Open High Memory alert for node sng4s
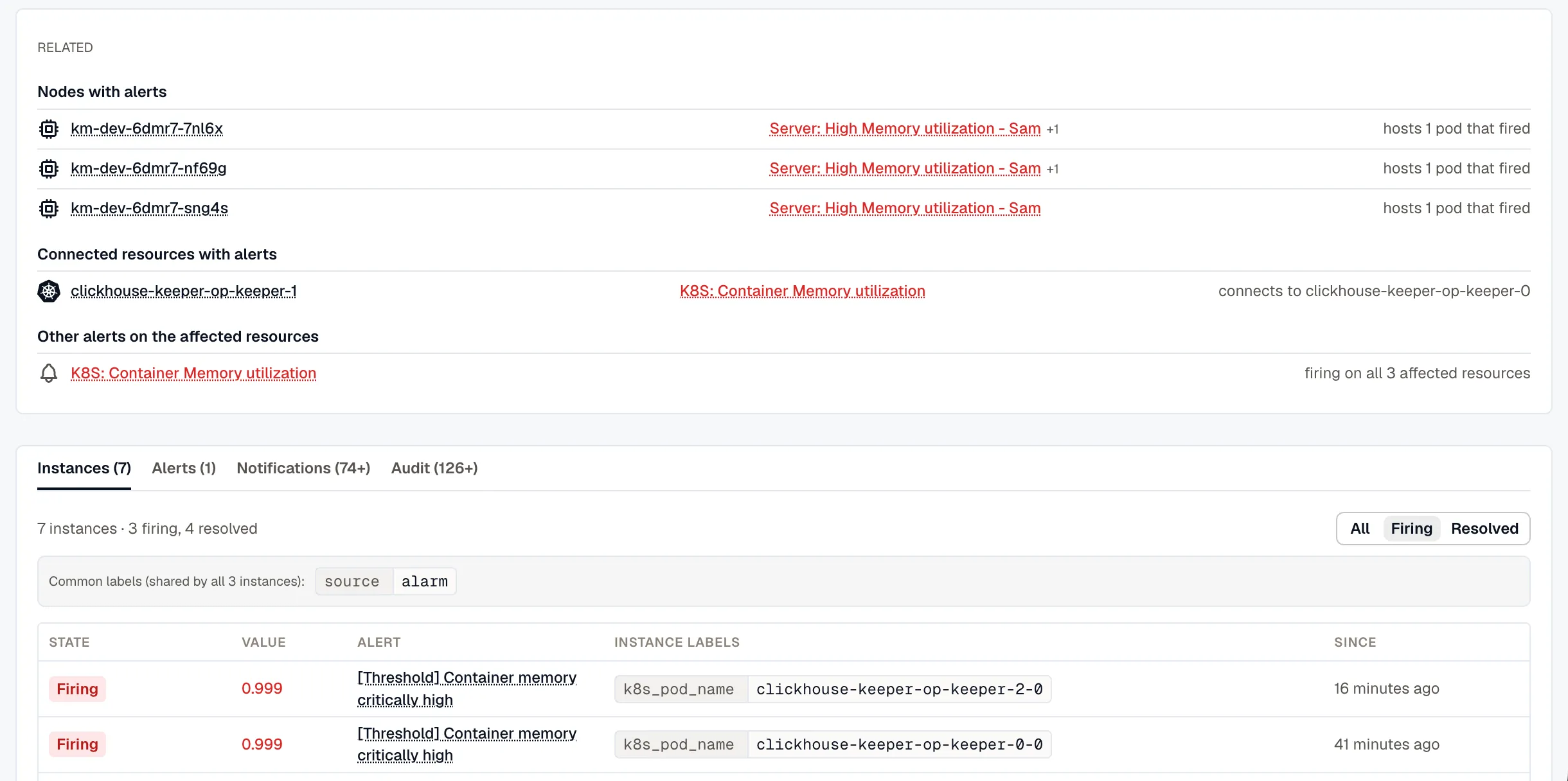This screenshot has height=781, width=1568. [x=905, y=208]
